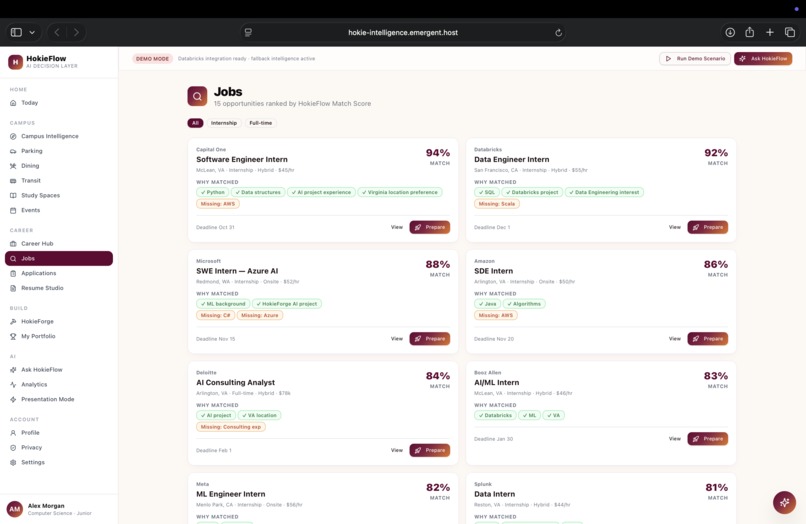Viewport: 806px width, 524px height.
Task: Click the My Portfolio trophy icon
Action: point(13,336)
